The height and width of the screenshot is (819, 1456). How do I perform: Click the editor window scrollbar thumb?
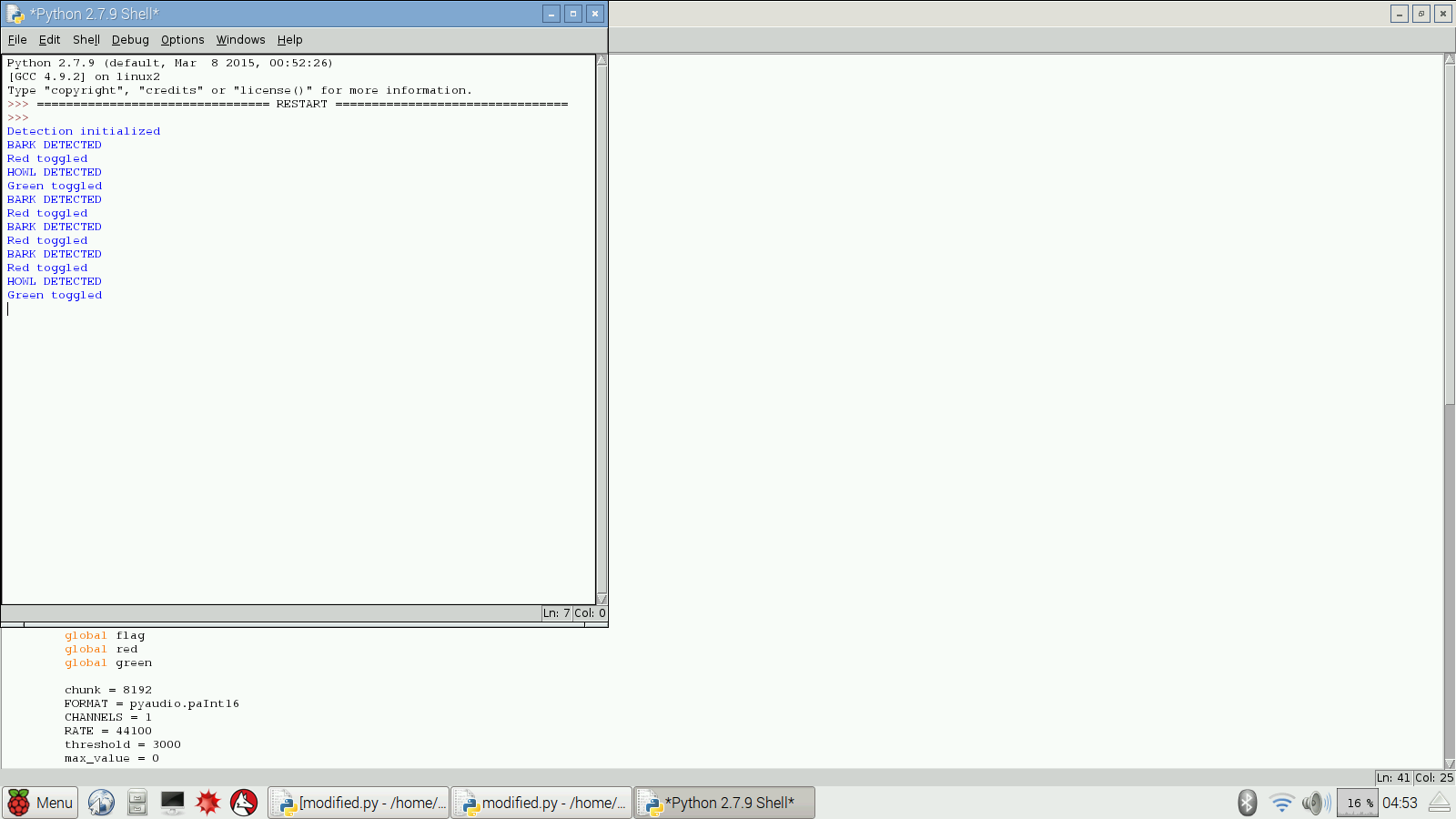1450,234
